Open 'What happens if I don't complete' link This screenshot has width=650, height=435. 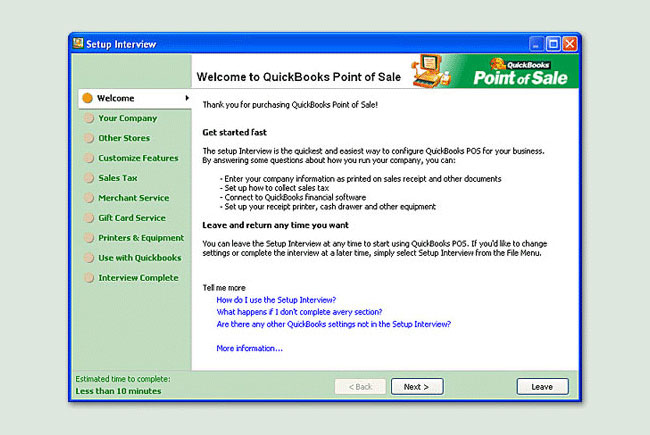click(x=299, y=312)
